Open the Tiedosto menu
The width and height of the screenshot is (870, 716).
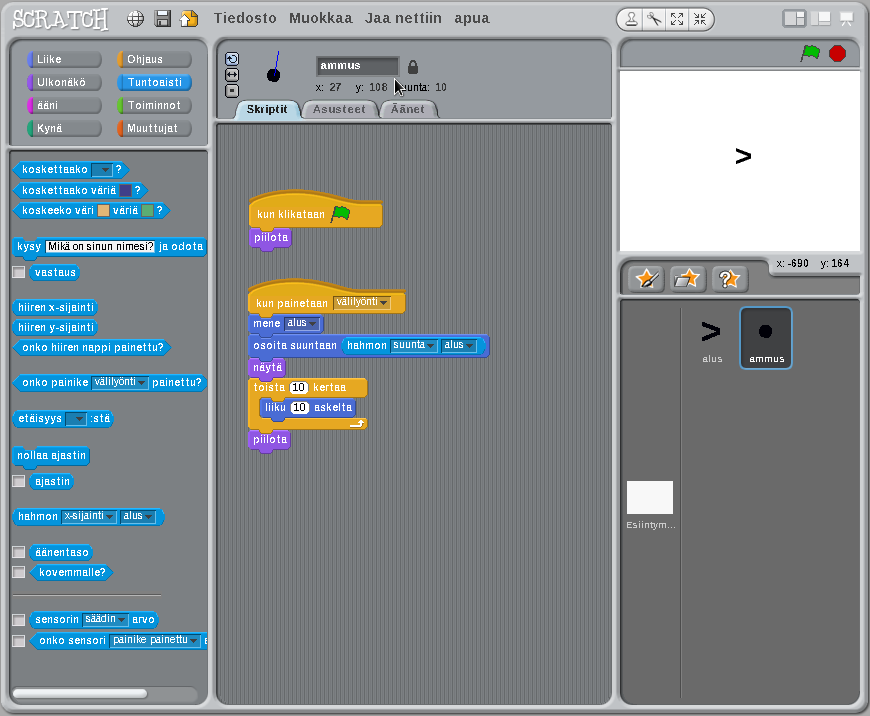click(246, 18)
